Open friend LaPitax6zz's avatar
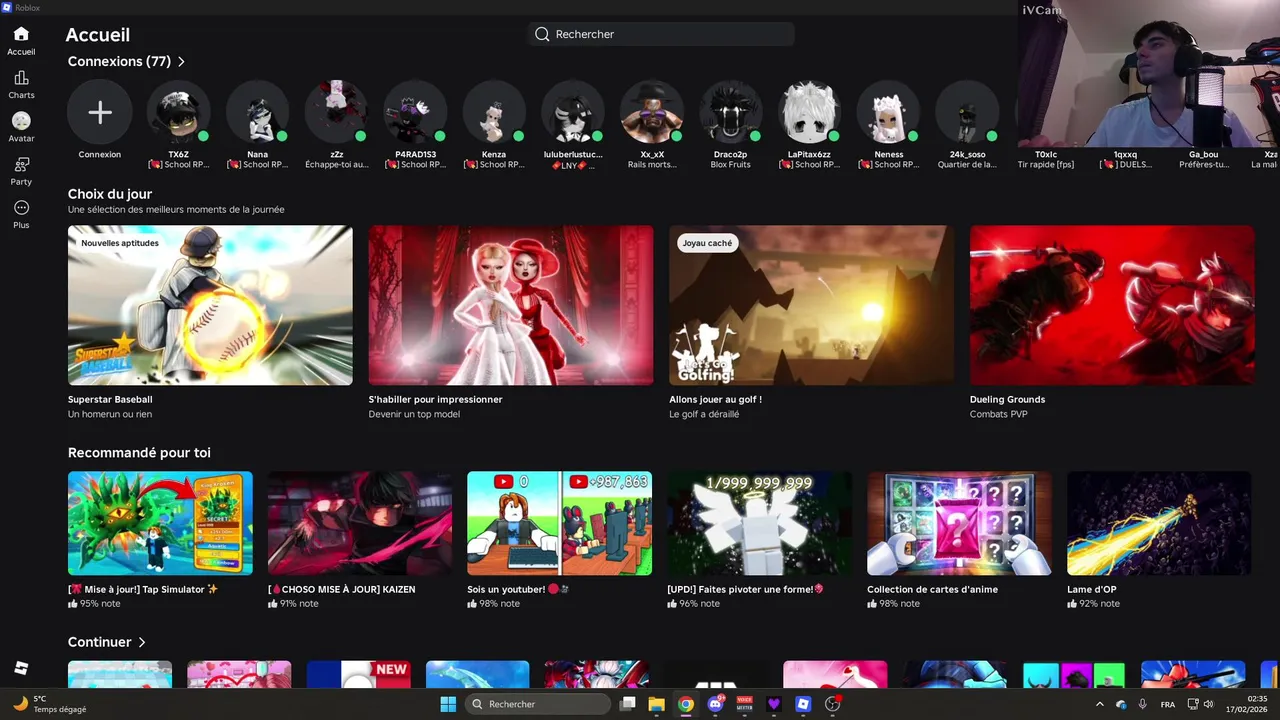The height and width of the screenshot is (720, 1280). pyautogui.click(x=810, y=112)
